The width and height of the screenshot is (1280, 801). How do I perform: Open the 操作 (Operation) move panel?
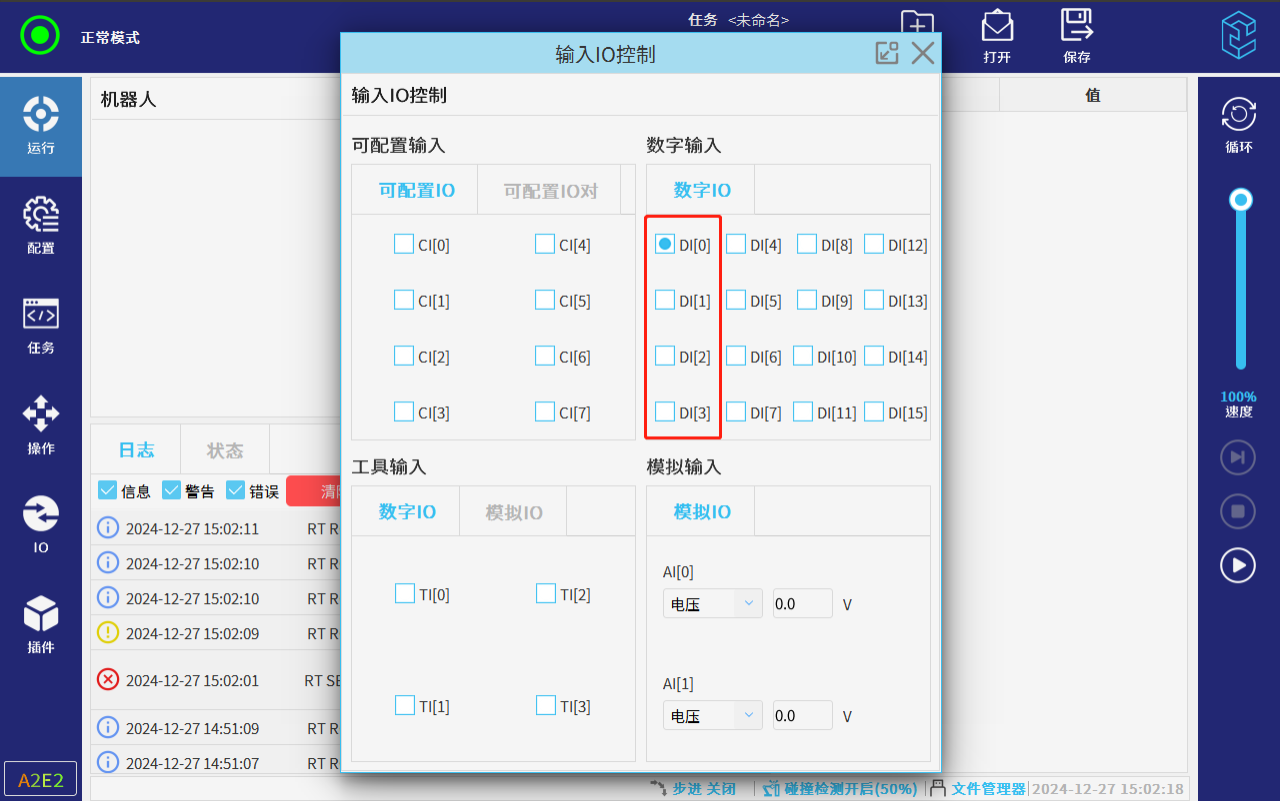coord(40,424)
